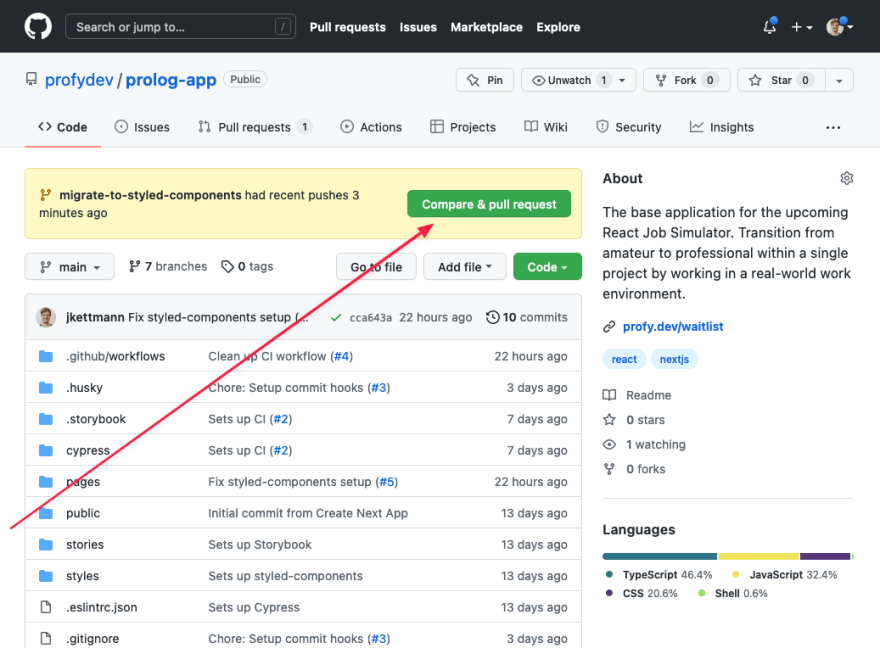
Task: Open the migrate-to-styled-components branch link
Action: click(x=150, y=195)
